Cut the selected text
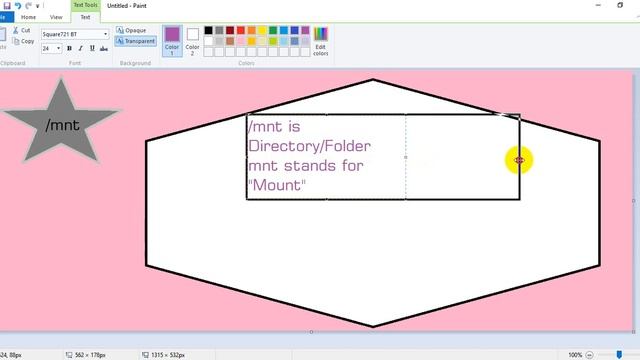 [x=22, y=30]
